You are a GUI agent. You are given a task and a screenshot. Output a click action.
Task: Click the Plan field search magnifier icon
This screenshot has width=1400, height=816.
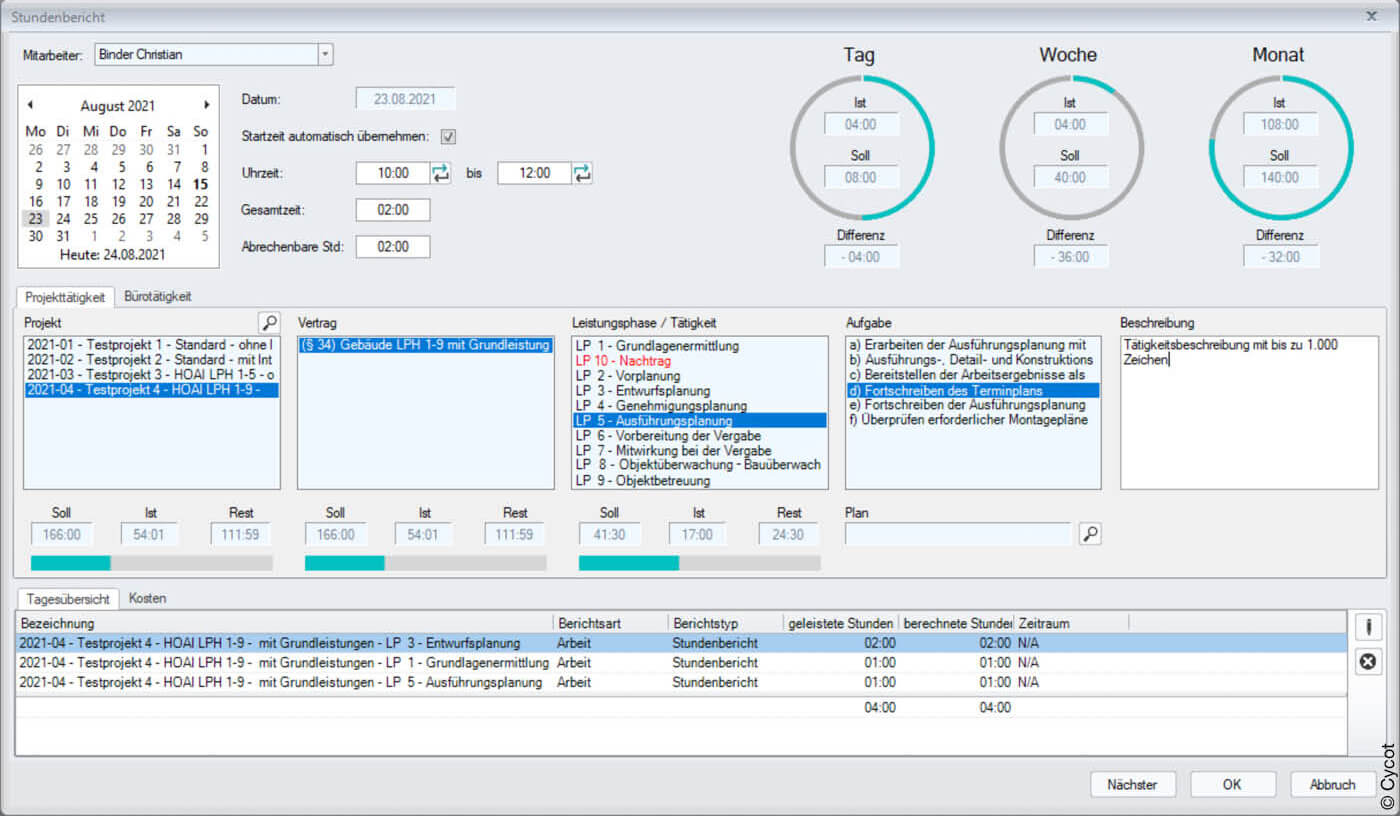point(1090,534)
